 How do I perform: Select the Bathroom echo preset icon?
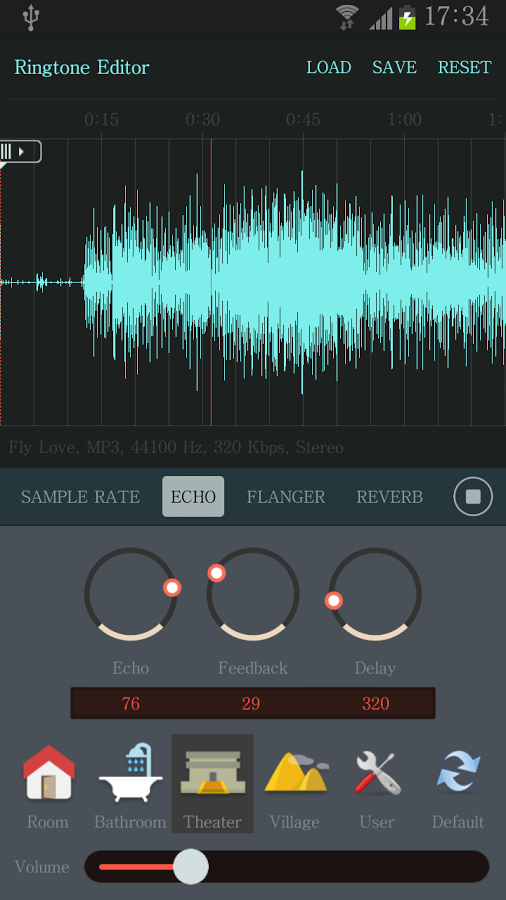(130, 772)
